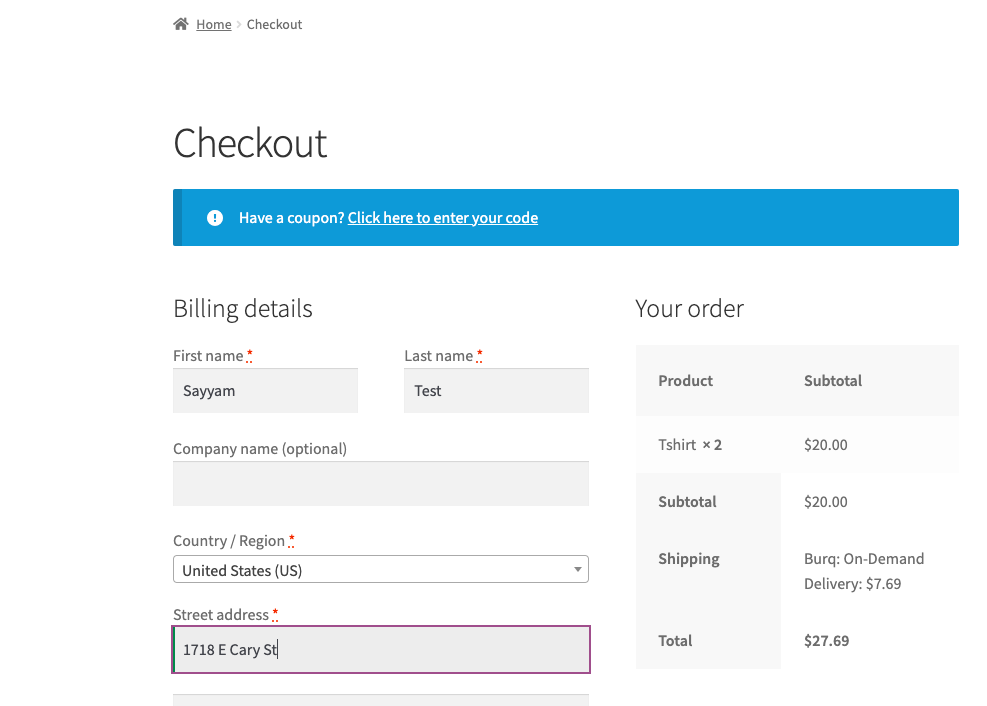Image resolution: width=987 pixels, height=706 pixels.
Task: Click the exclamation icon in coupon banner
Action: (215, 218)
